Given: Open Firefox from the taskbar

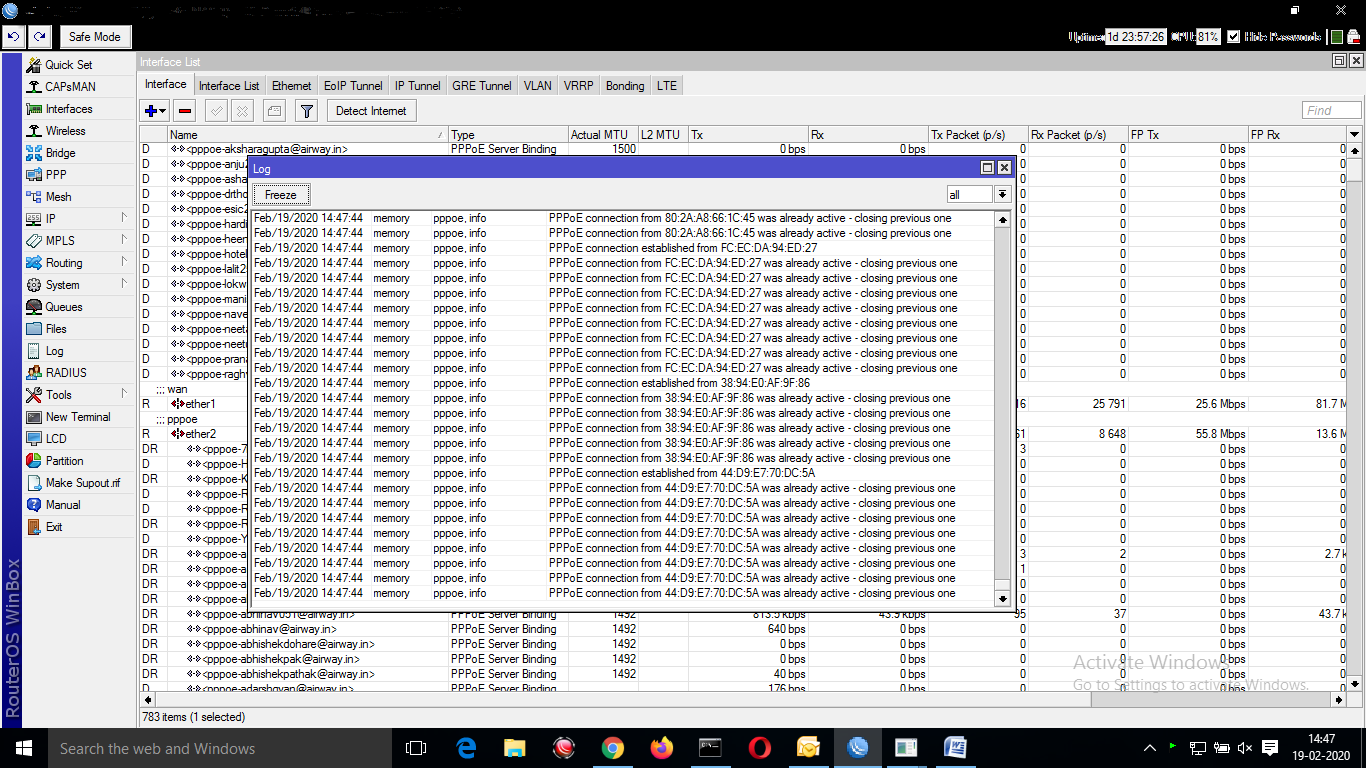Looking at the screenshot, I should point(662,748).
